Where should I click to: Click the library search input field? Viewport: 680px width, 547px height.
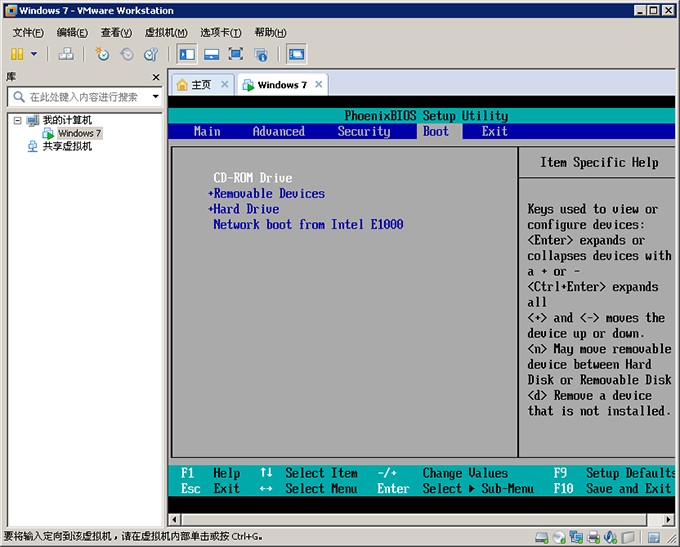(x=84, y=97)
